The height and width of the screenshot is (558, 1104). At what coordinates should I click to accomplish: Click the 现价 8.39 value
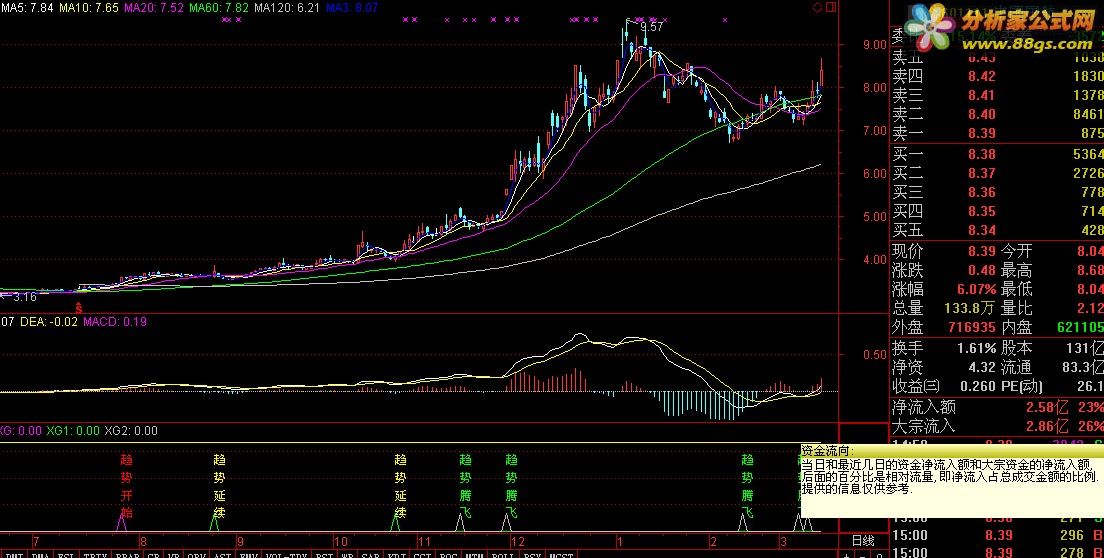point(981,251)
